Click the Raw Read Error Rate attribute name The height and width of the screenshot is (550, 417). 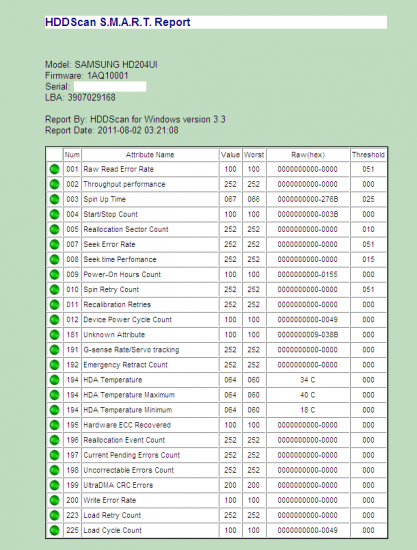(x=119, y=169)
